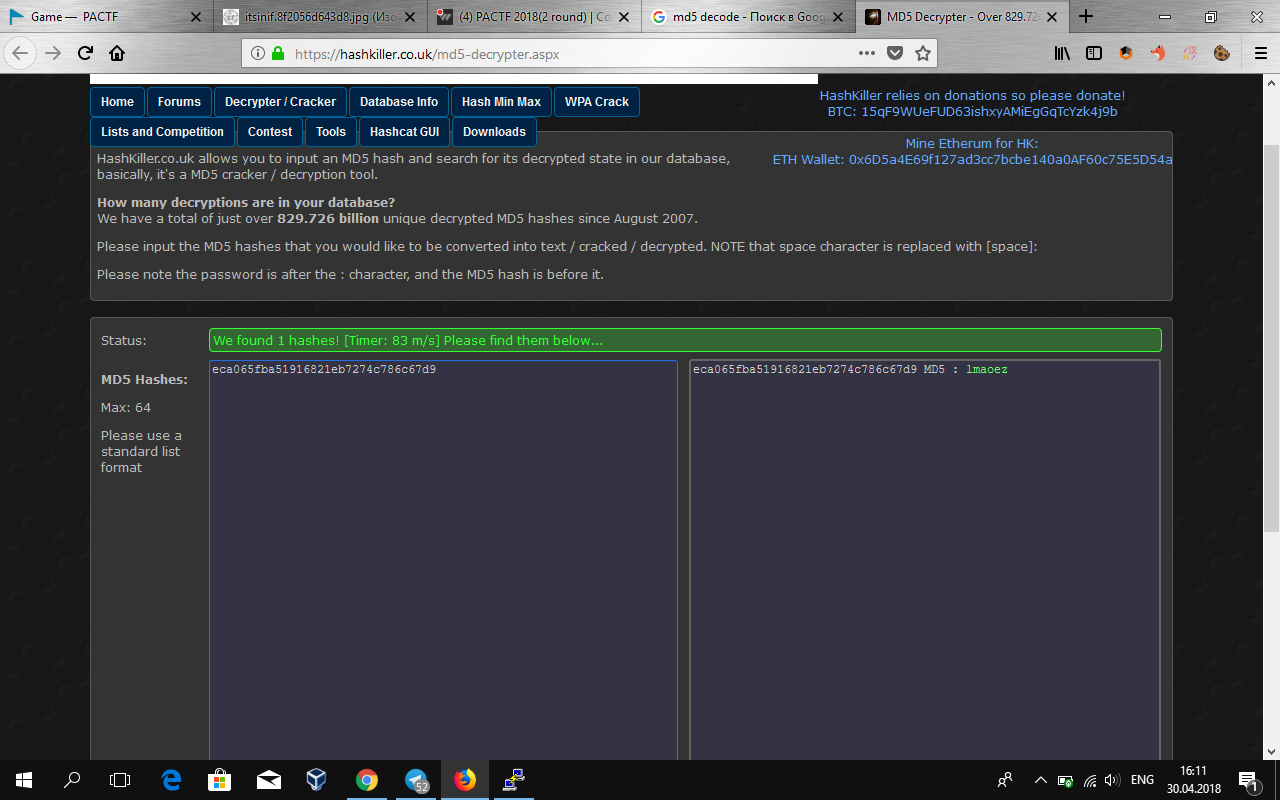Open the Lists and Competition menu
Viewport: 1280px width, 800px height.
tap(162, 132)
